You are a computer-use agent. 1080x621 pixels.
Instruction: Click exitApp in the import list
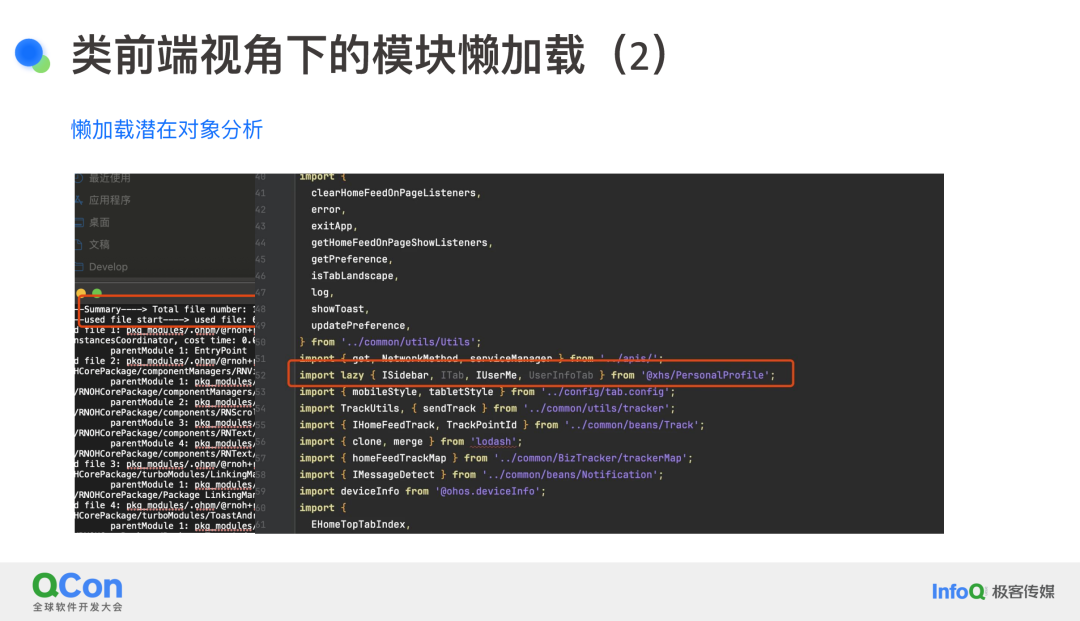(331, 226)
